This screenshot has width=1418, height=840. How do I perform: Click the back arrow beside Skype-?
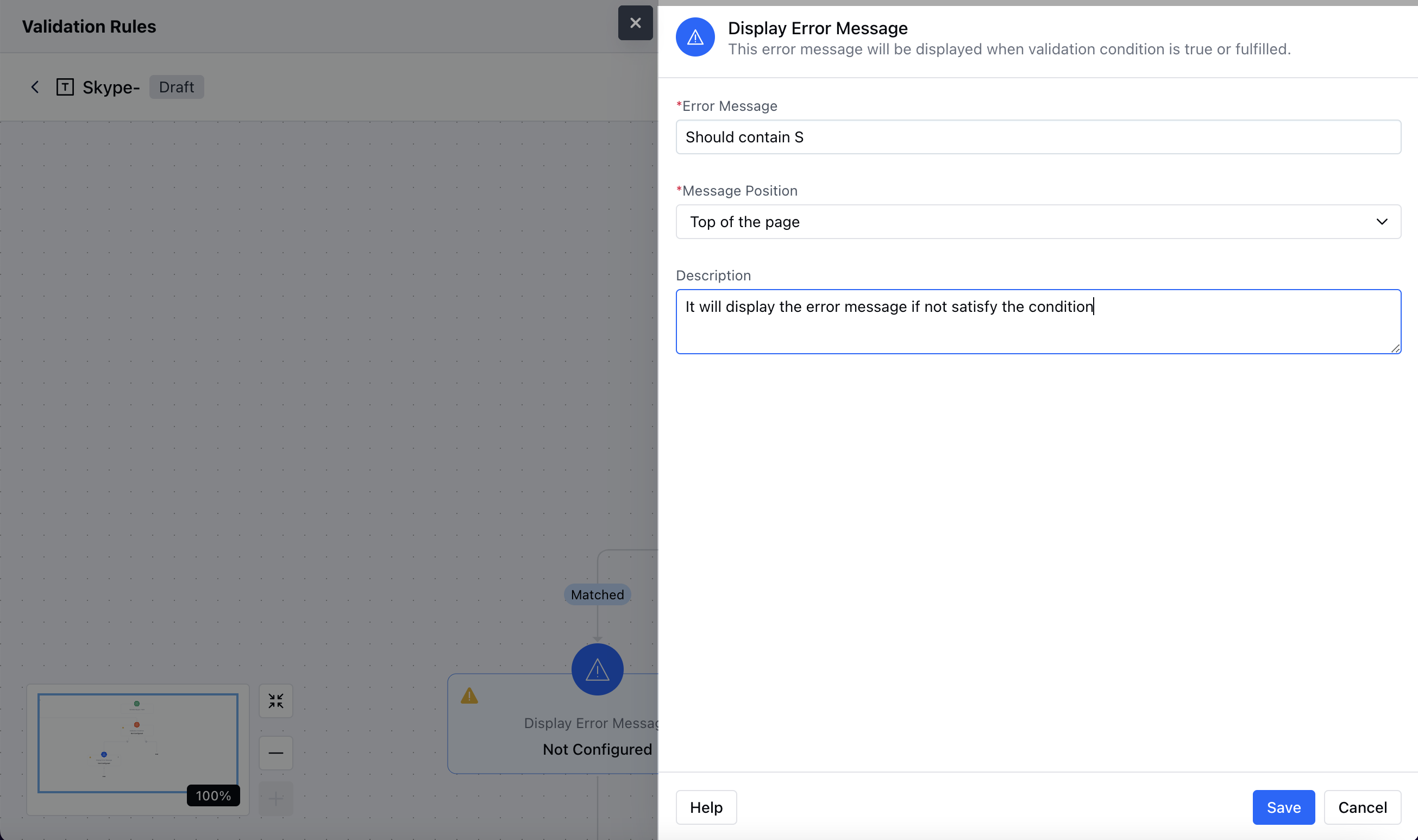[x=35, y=87]
